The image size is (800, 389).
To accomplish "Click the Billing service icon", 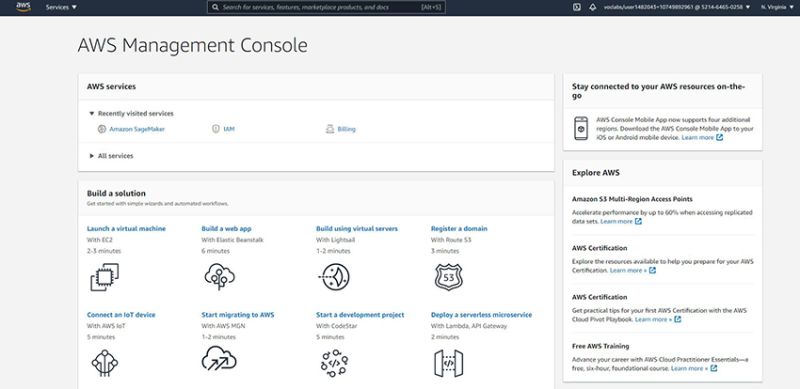I will click(330, 129).
